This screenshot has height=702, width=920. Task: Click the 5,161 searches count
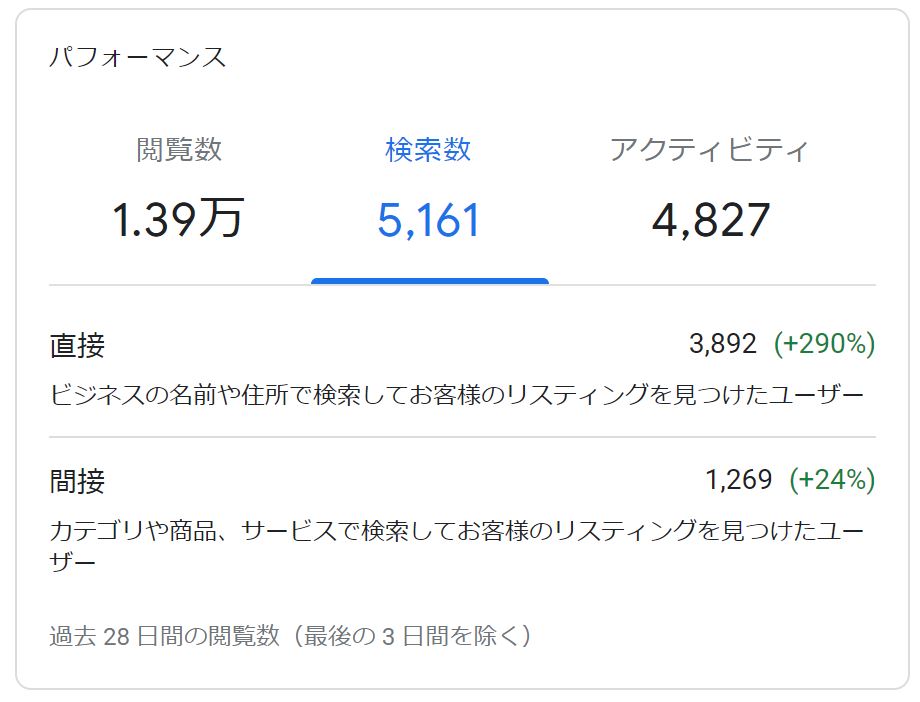[x=429, y=220]
